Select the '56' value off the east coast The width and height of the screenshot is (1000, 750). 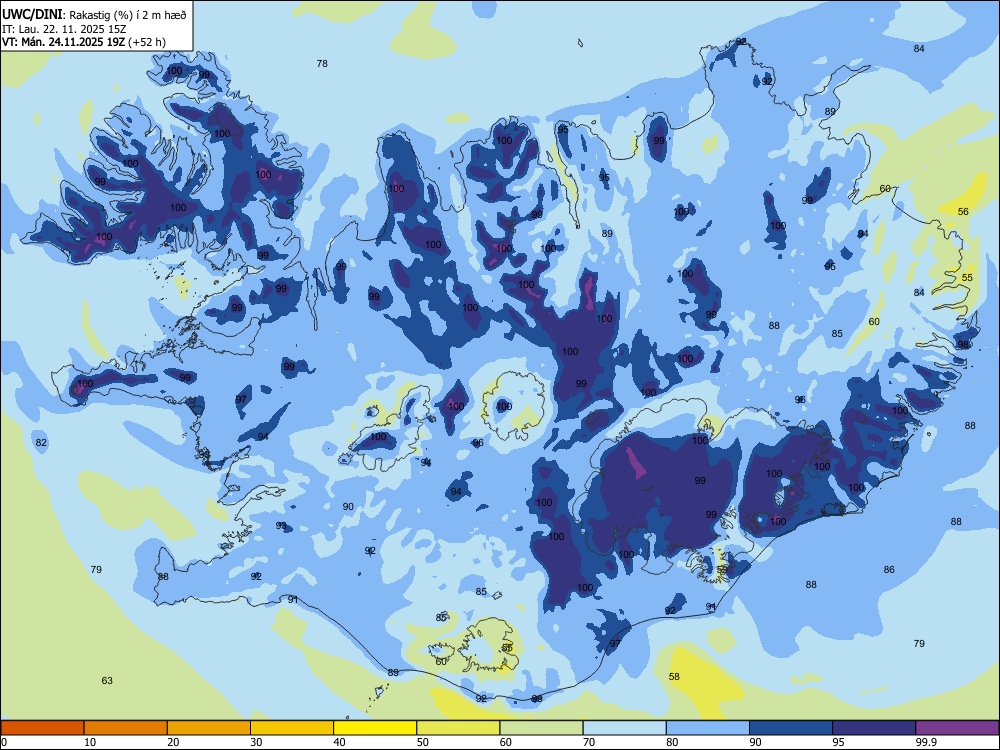pyautogui.click(x=963, y=212)
